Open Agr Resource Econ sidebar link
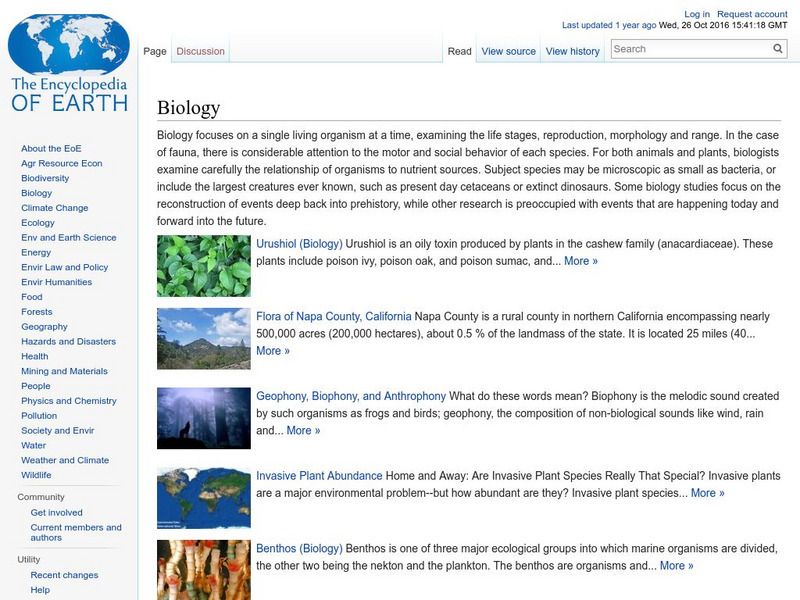 tap(62, 163)
